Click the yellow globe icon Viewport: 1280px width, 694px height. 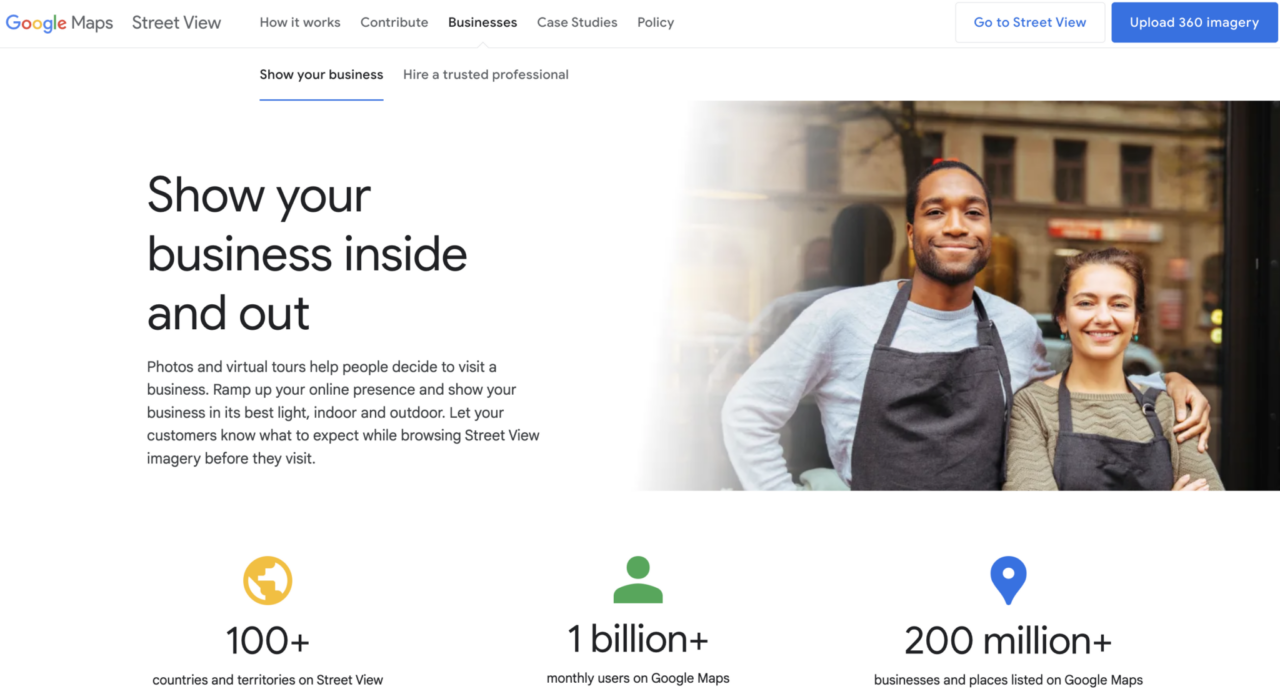pos(268,581)
